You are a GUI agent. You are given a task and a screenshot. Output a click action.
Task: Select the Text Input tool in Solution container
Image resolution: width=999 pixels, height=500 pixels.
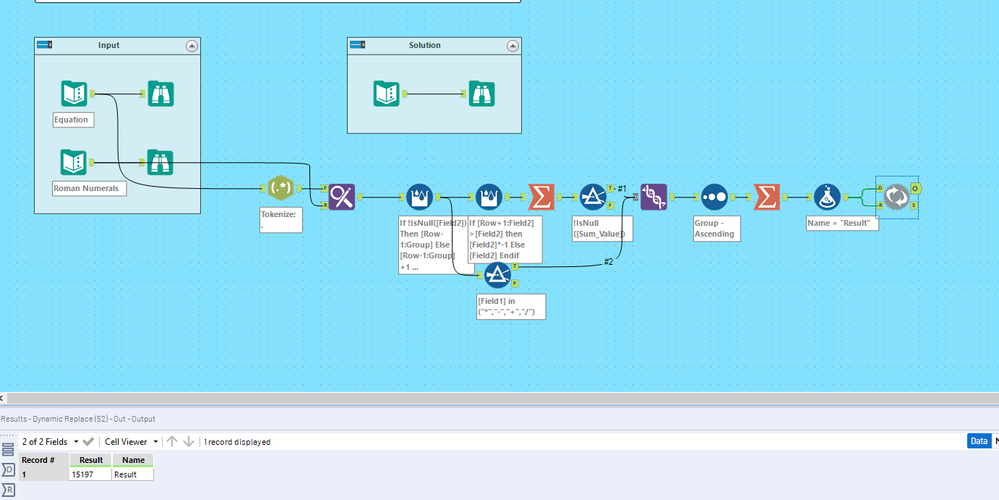(x=386, y=94)
